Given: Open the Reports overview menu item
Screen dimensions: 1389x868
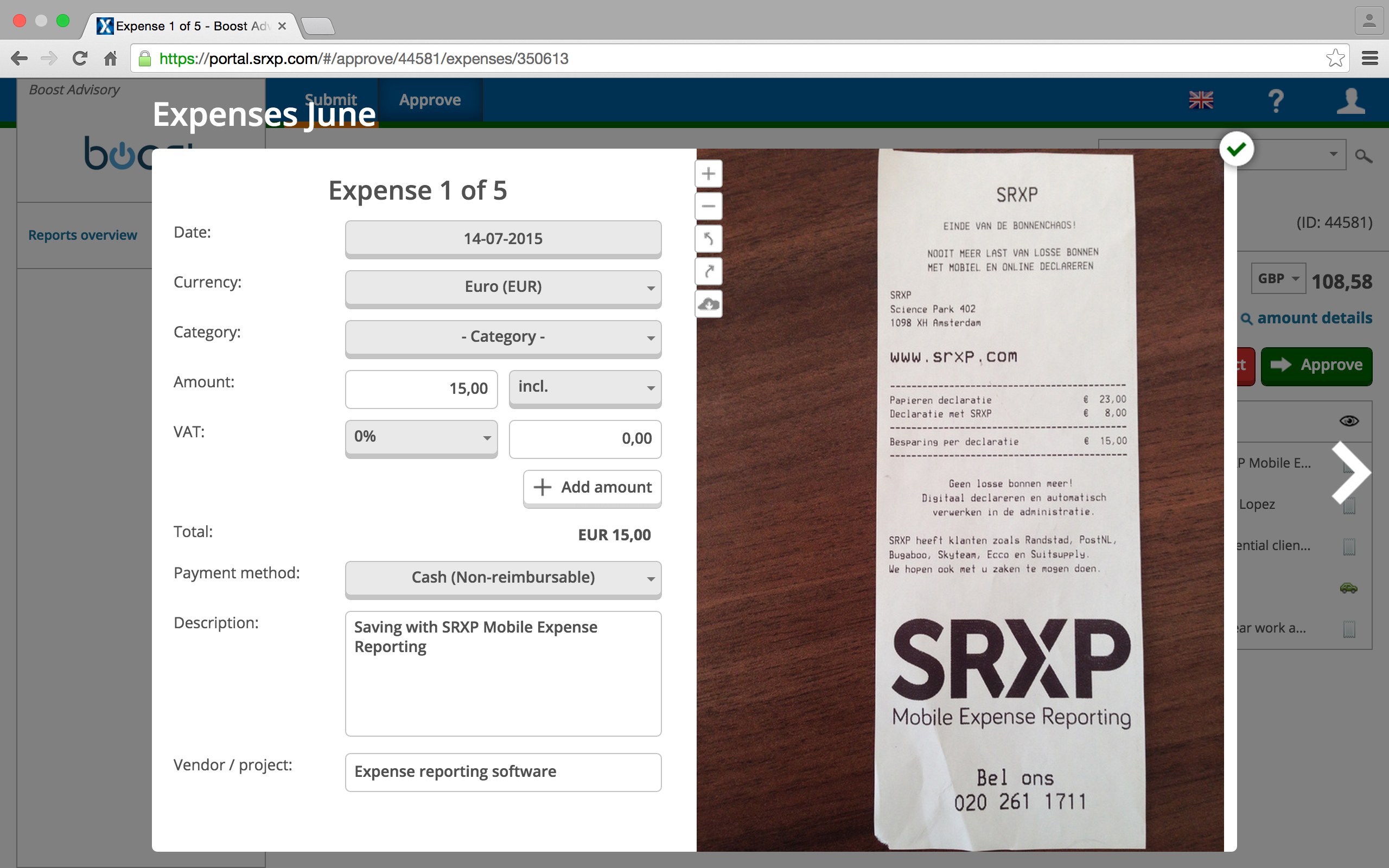Looking at the screenshot, I should point(82,235).
